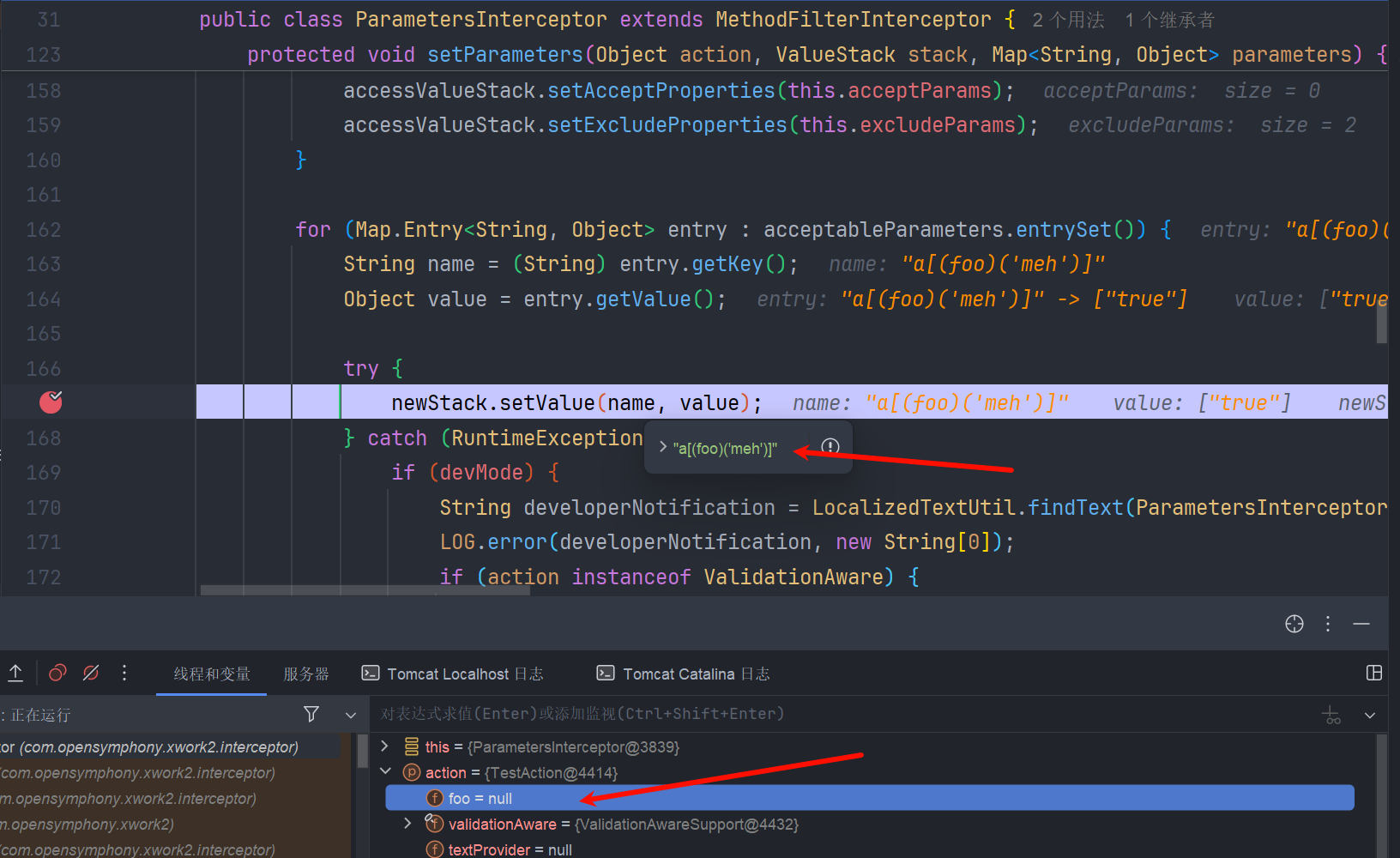Click 'devMode' in the if condition

pyautogui.click(x=481, y=473)
